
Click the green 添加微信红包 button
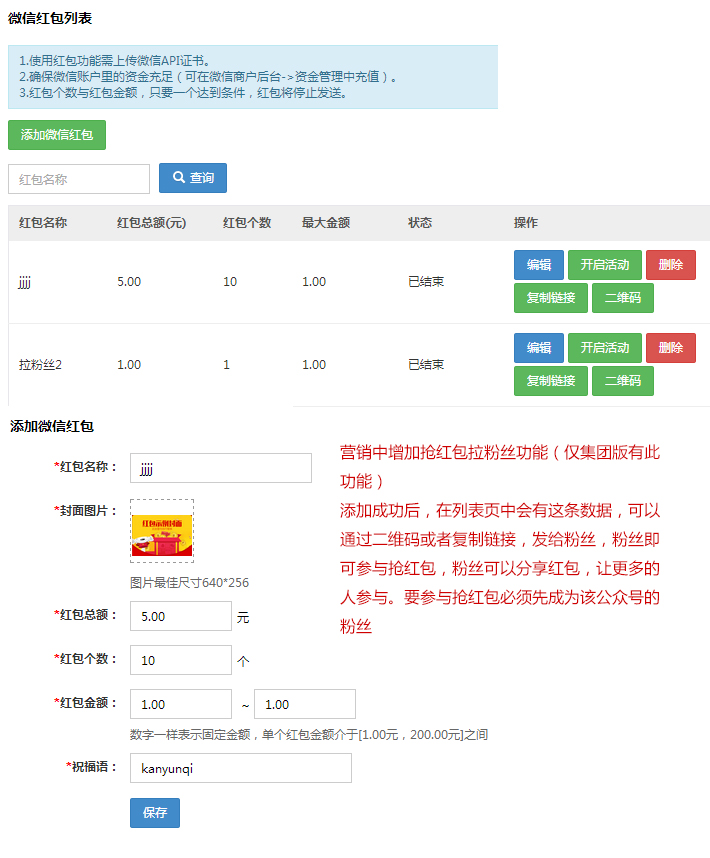(x=57, y=135)
